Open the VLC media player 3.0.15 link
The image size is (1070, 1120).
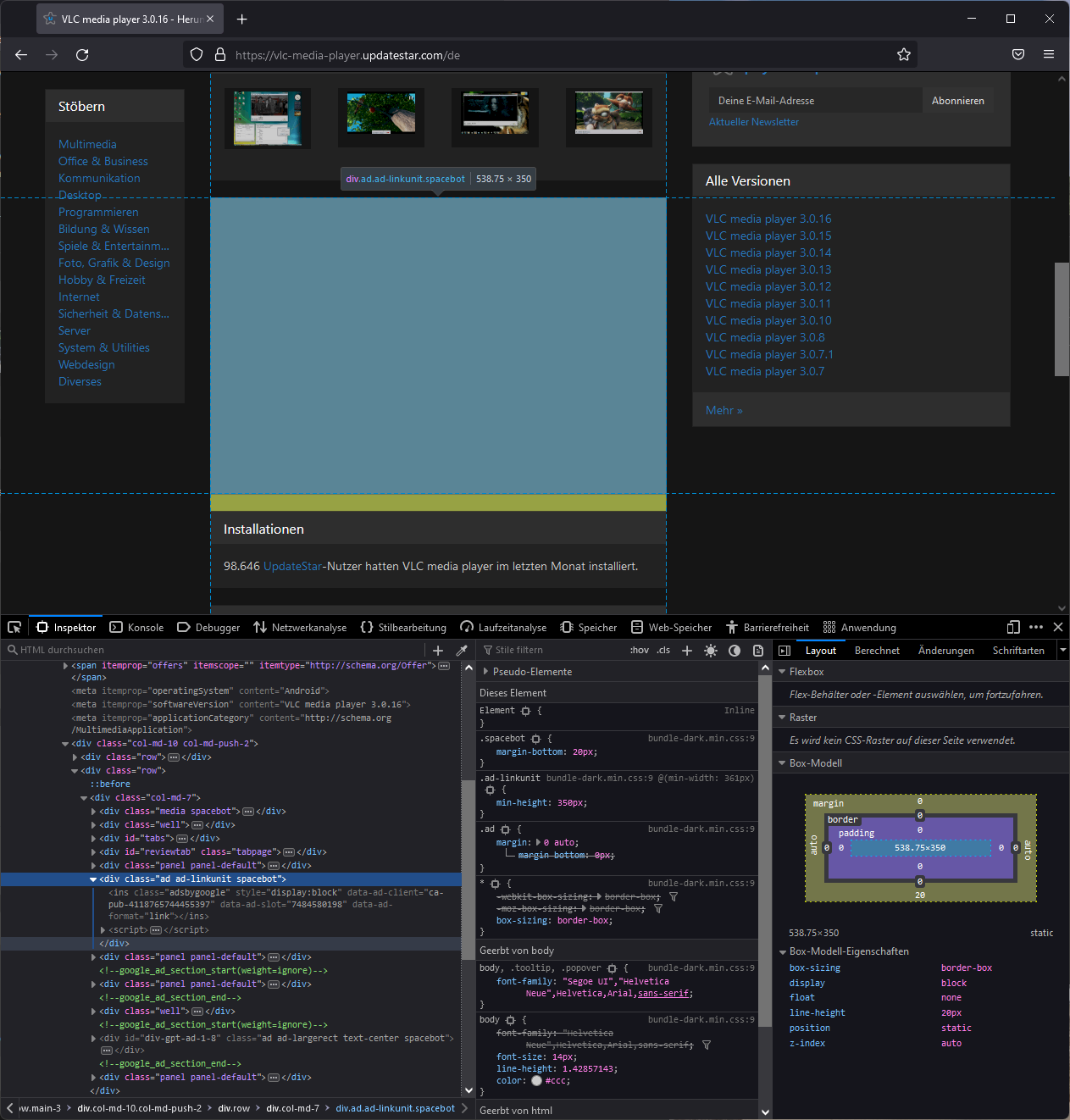click(x=768, y=236)
